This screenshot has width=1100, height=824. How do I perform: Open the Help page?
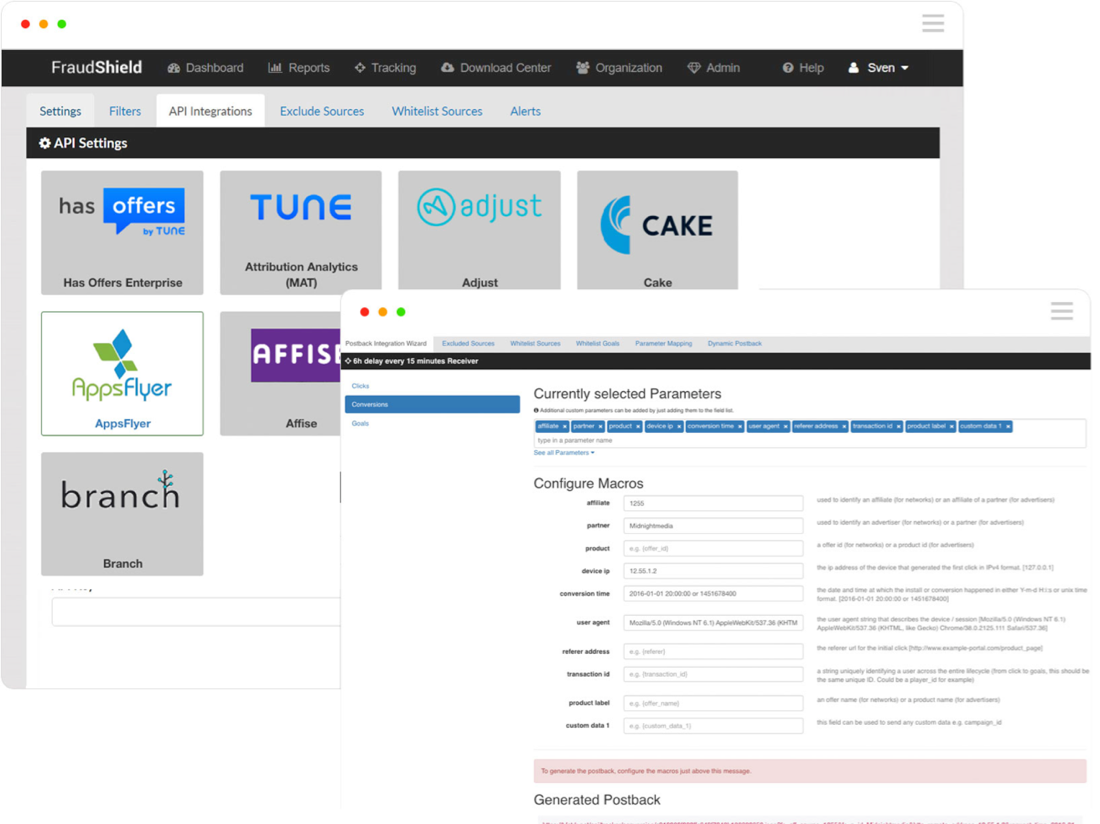tap(803, 68)
